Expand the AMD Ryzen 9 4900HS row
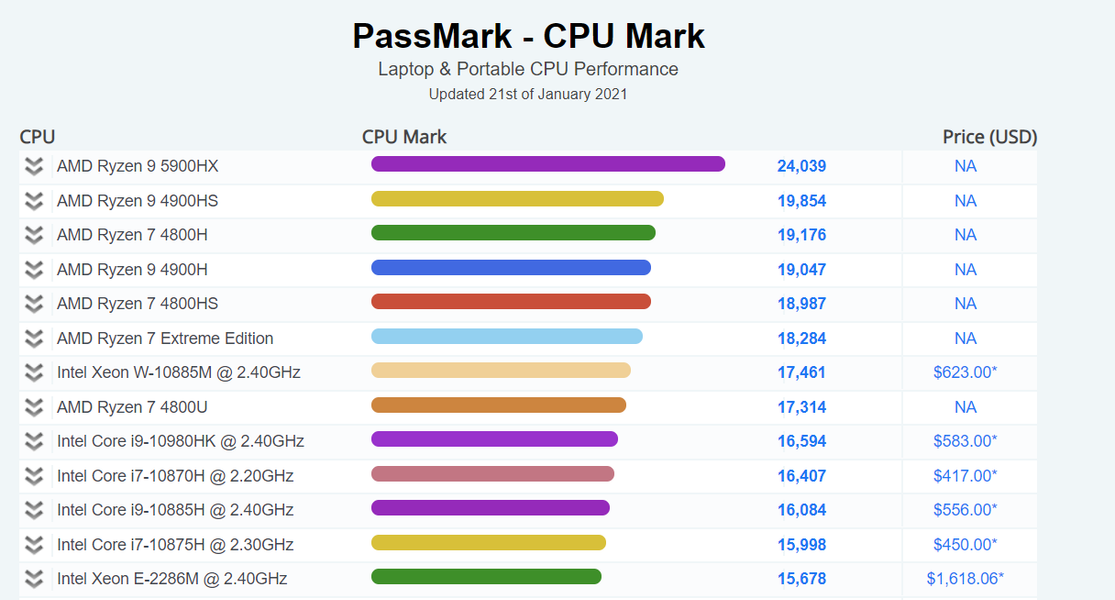Image resolution: width=1115 pixels, height=600 pixels. click(x=34, y=201)
